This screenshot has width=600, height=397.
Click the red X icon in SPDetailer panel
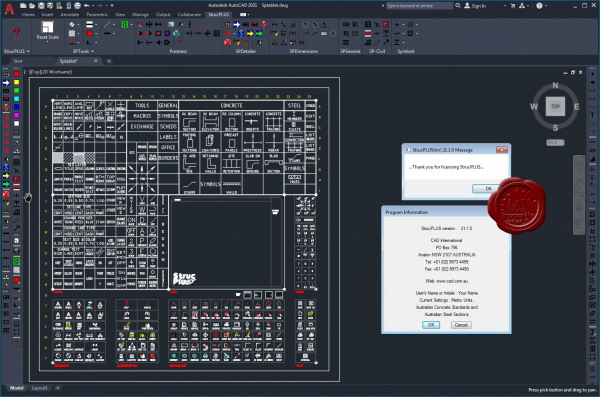228,42
